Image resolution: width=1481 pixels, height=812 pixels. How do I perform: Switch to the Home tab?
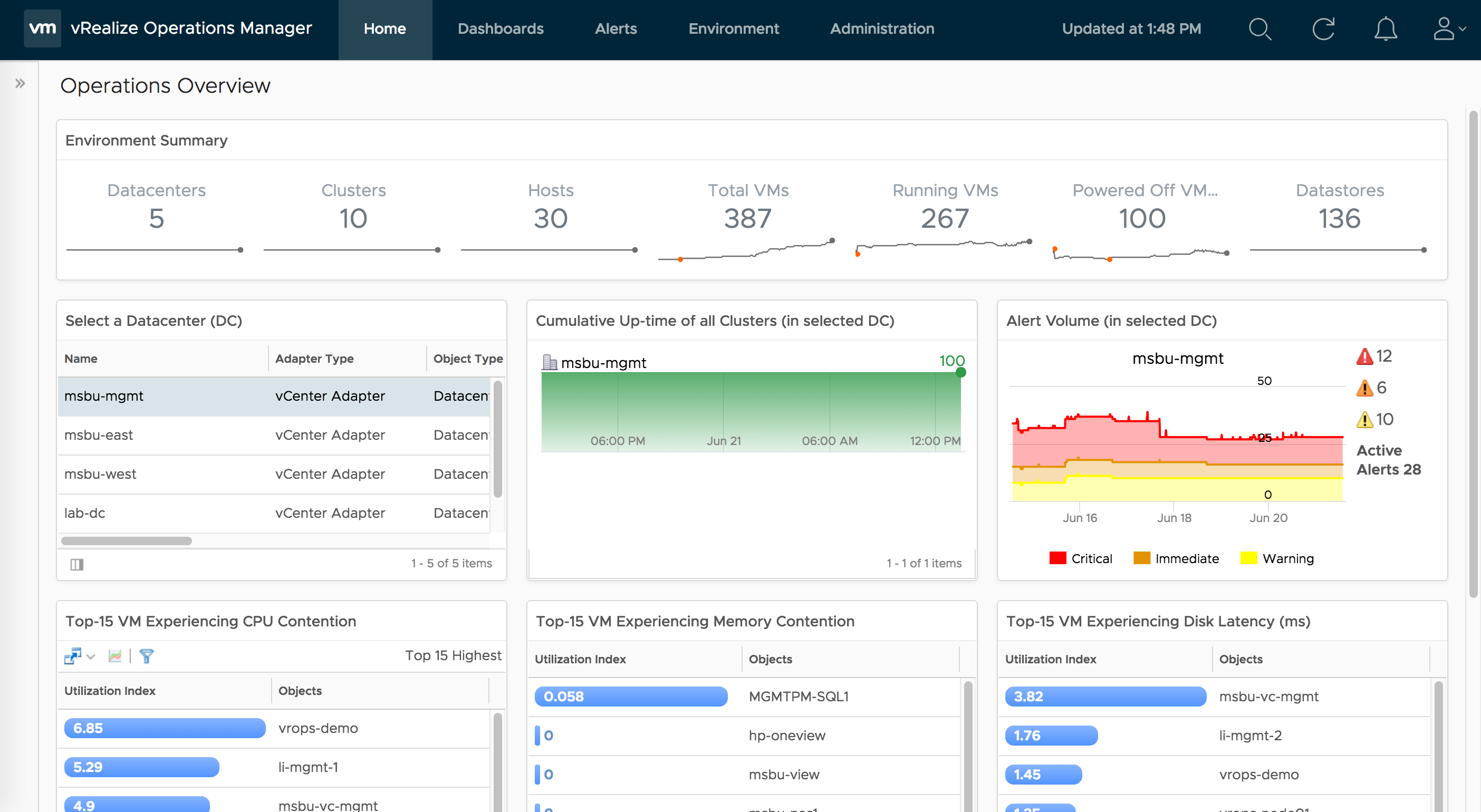[x=384, y=28]
